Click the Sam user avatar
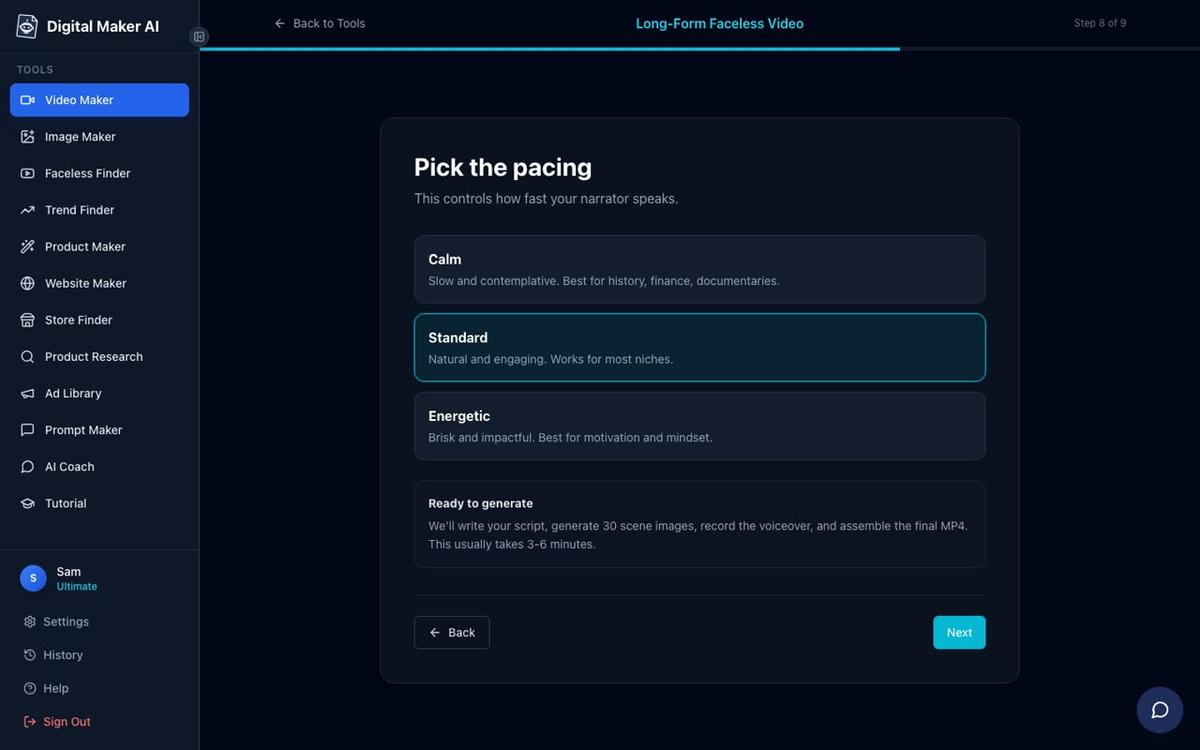 (33, 578)
